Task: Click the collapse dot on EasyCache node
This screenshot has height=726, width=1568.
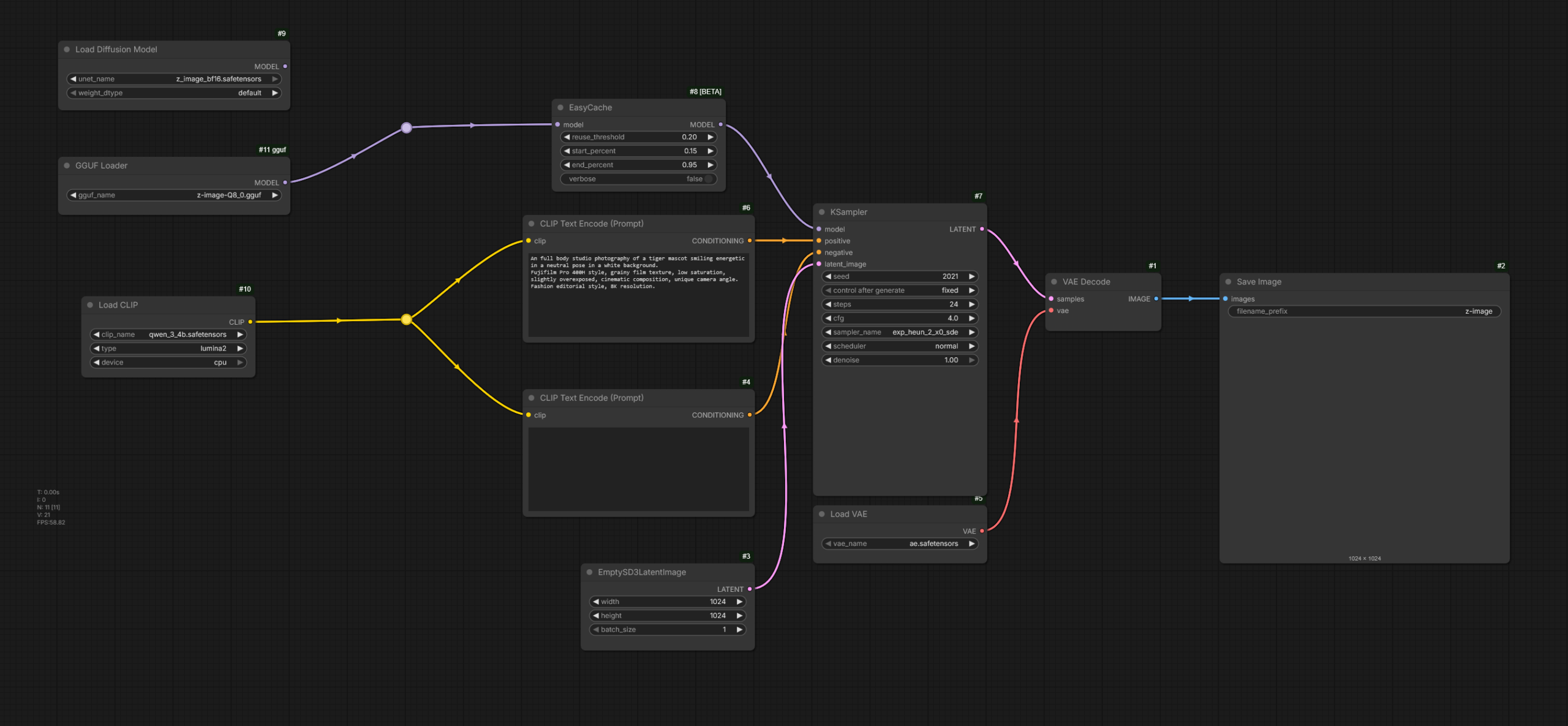Action: (560, 107)
